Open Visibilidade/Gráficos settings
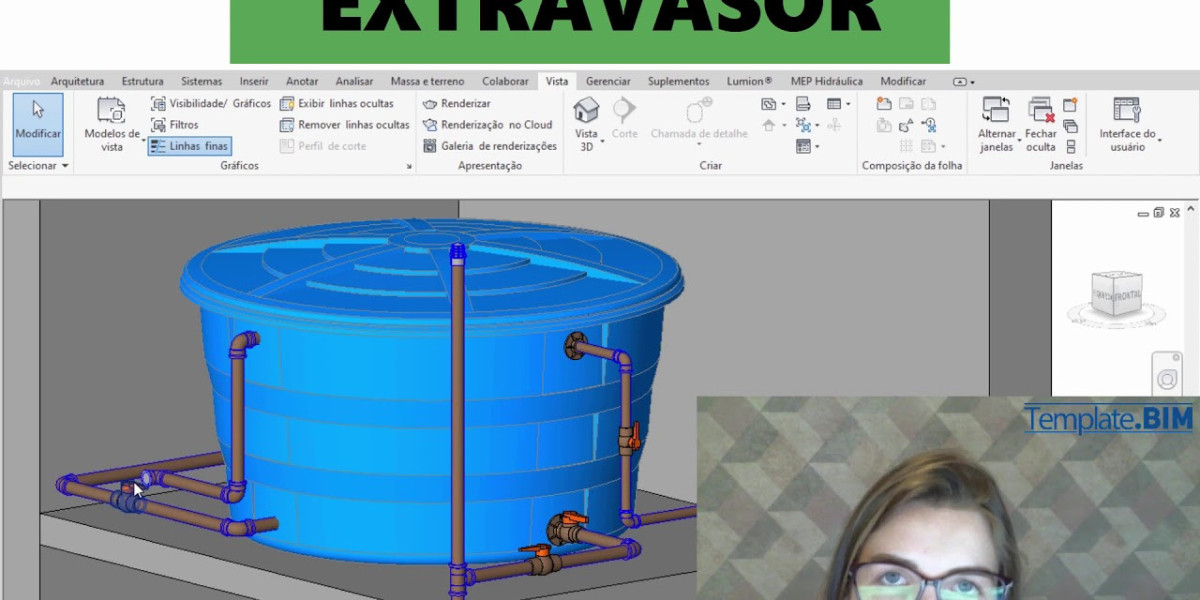The image size is (1200, 600). tap(211, 103)
